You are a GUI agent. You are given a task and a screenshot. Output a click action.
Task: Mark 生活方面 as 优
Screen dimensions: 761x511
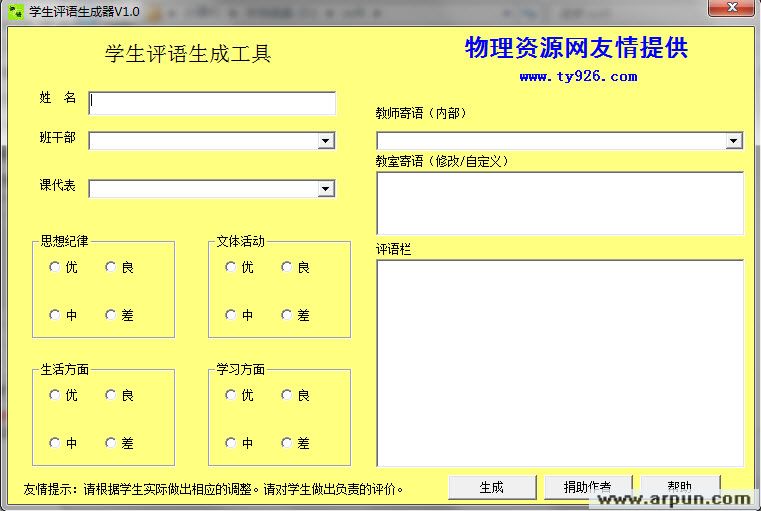click(x=64, y=395)
